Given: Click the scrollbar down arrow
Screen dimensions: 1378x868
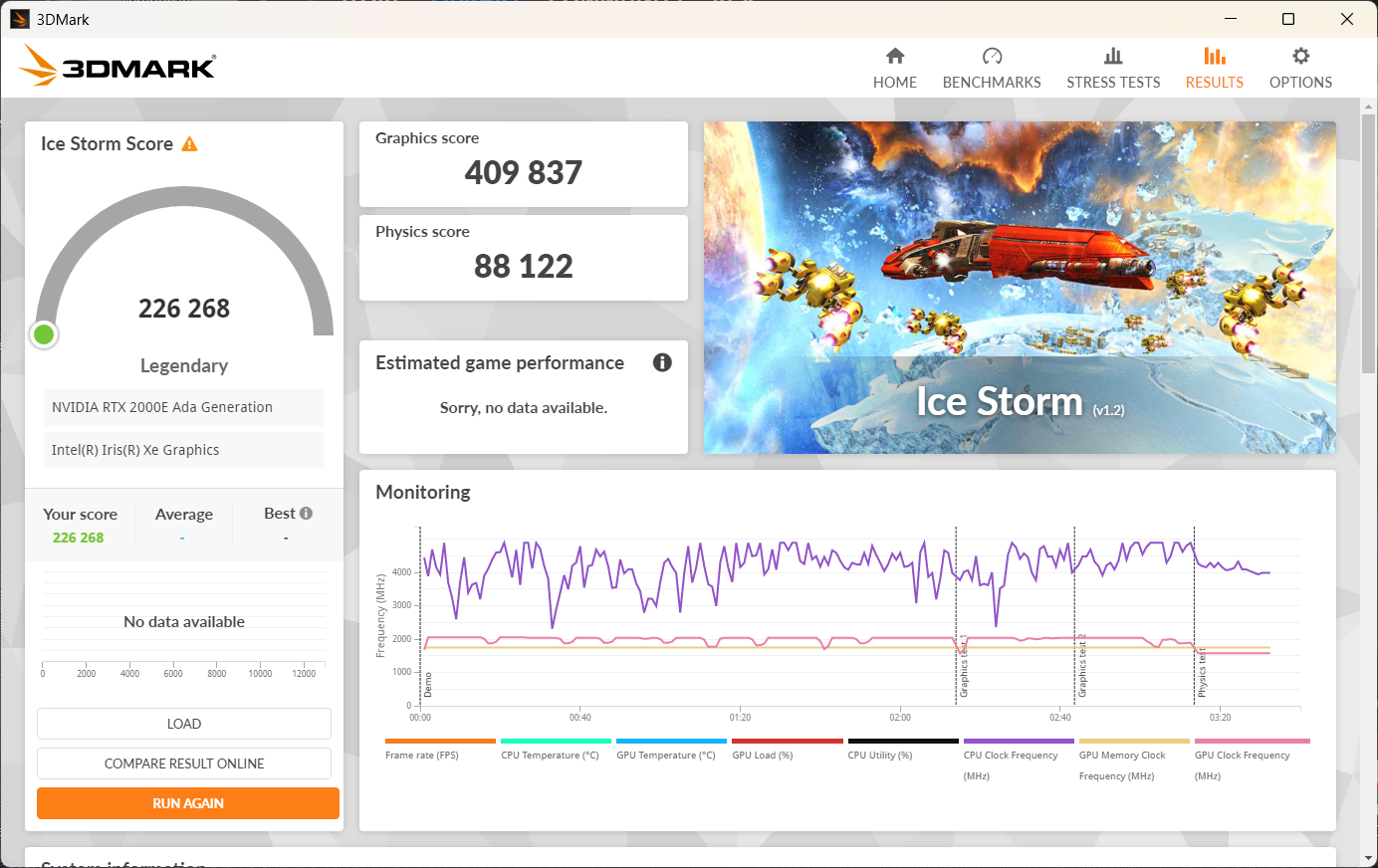Looking at the screenshot, I should coord(1369,858).
